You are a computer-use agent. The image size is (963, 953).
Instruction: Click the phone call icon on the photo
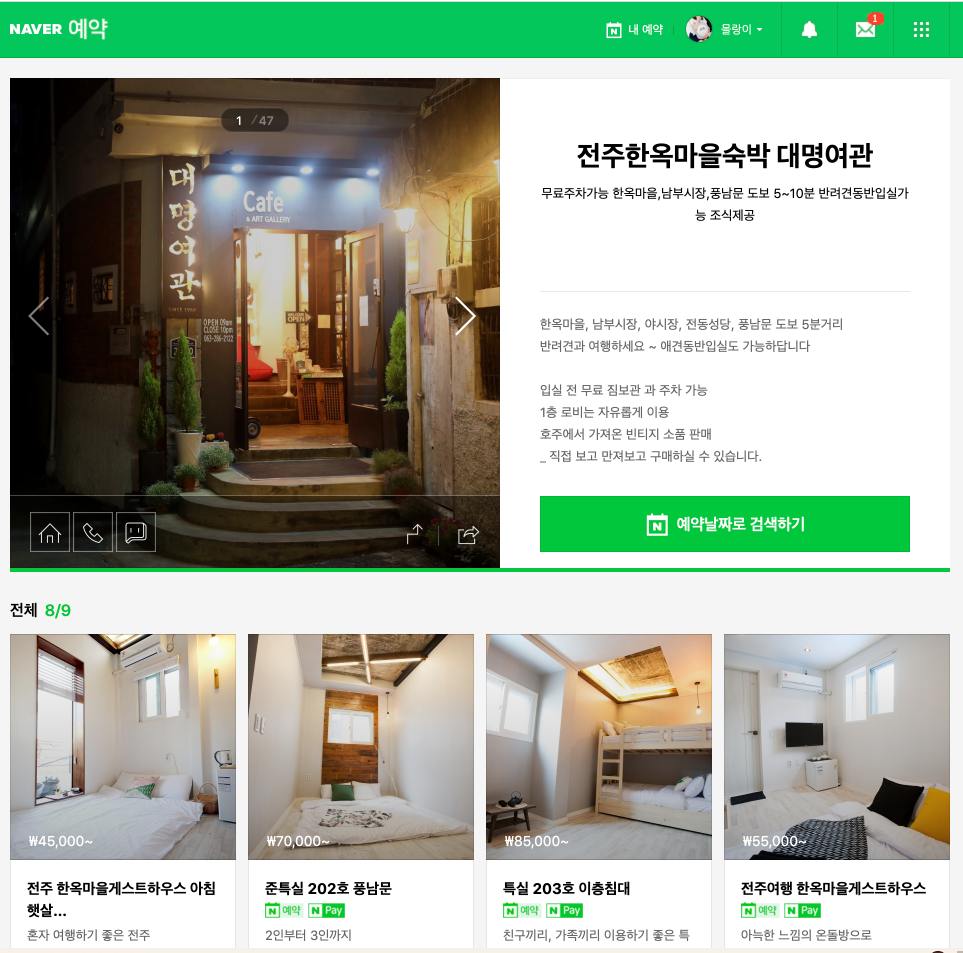(93, 532)
